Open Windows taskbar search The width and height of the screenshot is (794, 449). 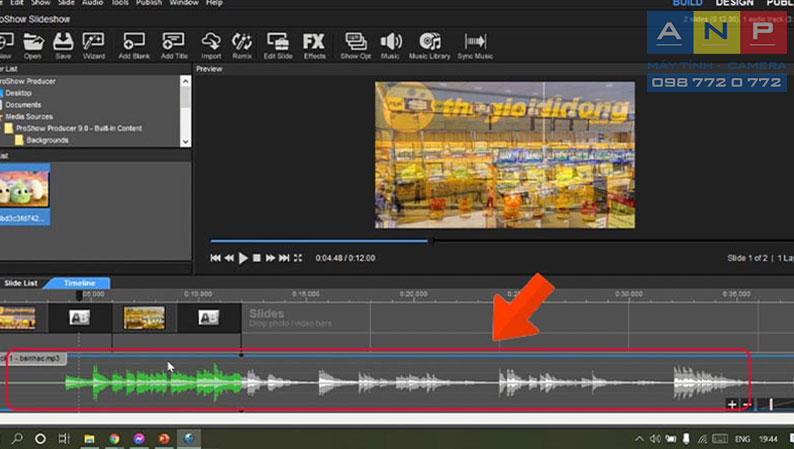coord(17,438)
